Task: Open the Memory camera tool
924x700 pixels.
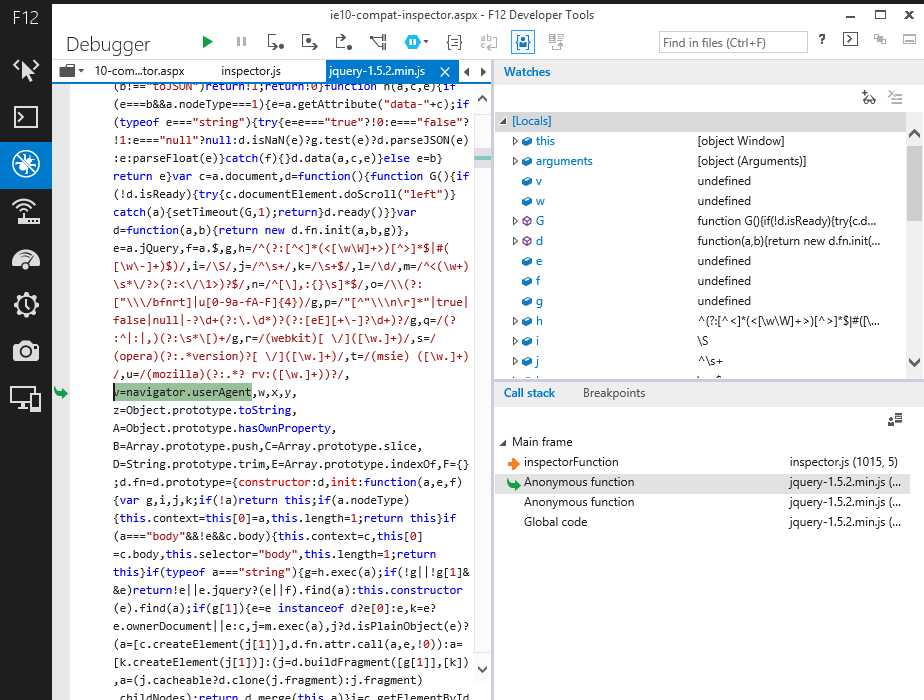Action: (25, 352)
